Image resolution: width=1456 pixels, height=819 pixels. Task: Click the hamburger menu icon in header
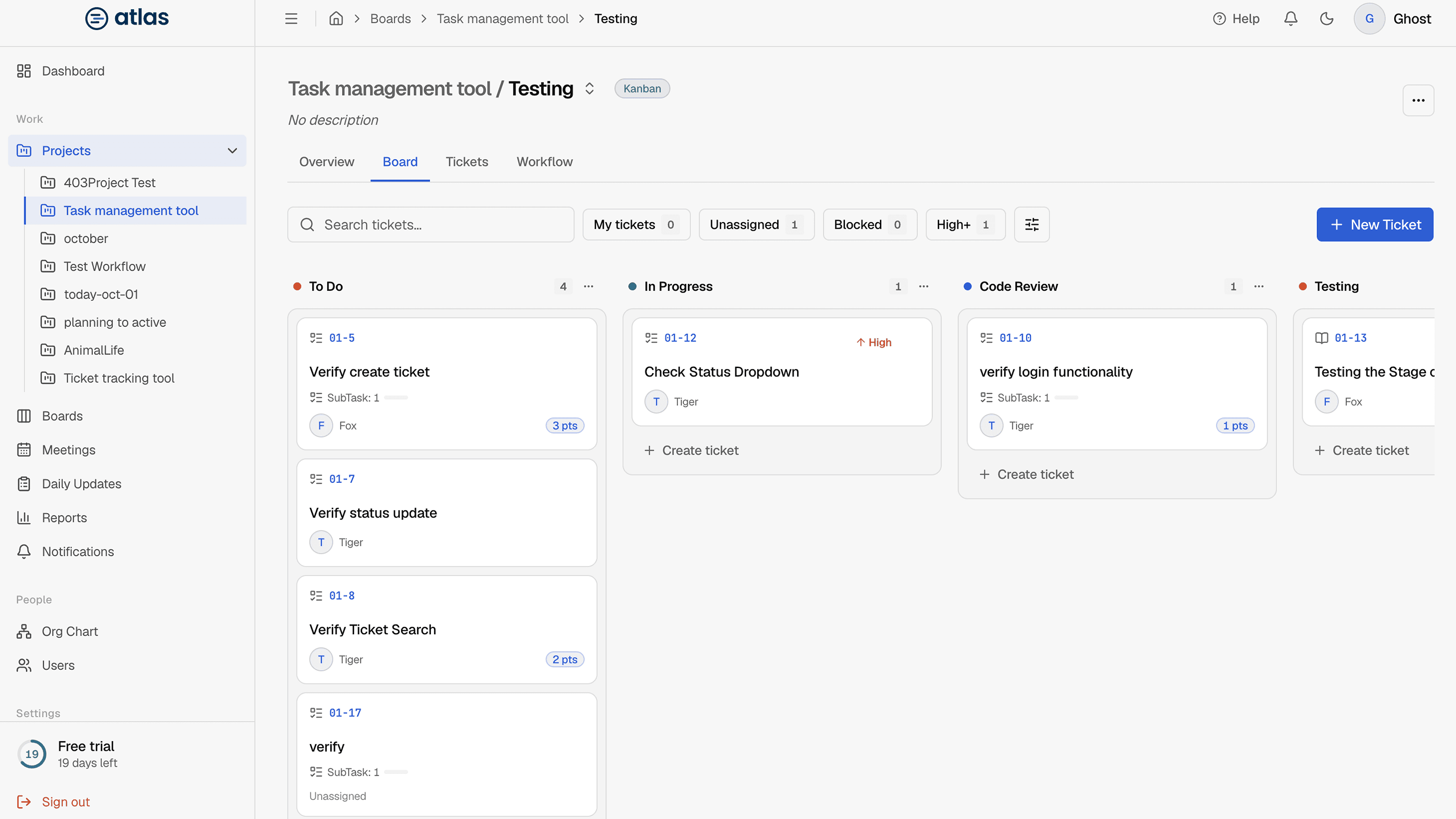click(291, 19)
